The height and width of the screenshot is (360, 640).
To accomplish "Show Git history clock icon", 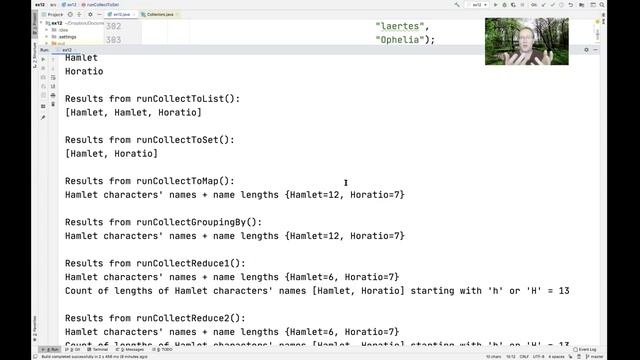I will [x=562, y=5].
